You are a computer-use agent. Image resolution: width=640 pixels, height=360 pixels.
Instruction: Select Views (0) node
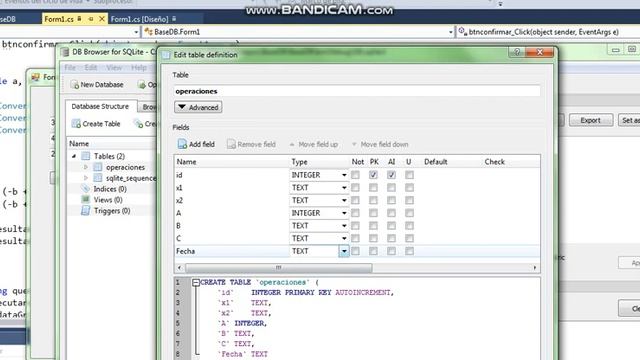[108, 200]
